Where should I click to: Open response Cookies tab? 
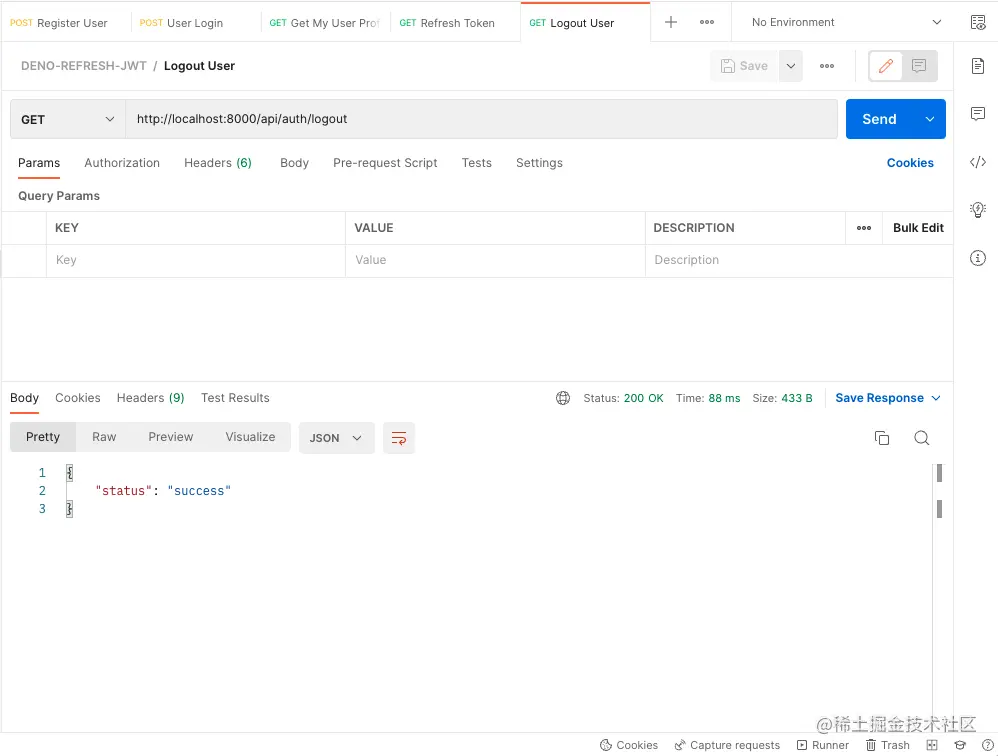78,398
